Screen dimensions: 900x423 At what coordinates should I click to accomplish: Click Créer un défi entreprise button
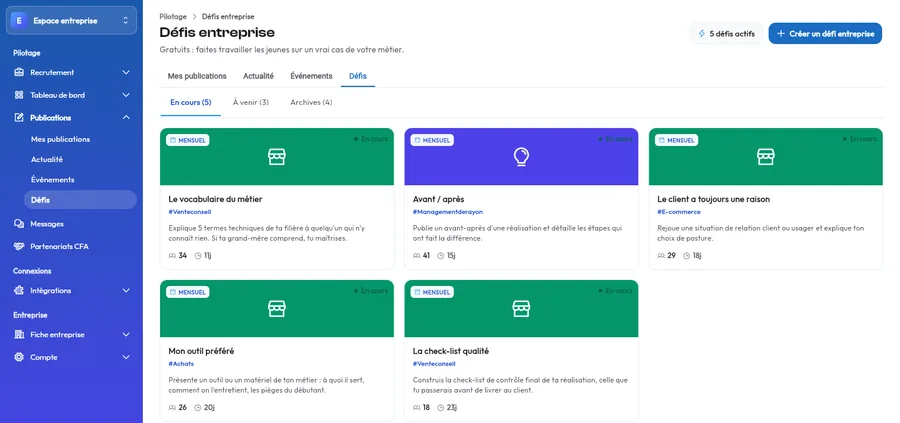pyautogui.click(x=825, y=34)
